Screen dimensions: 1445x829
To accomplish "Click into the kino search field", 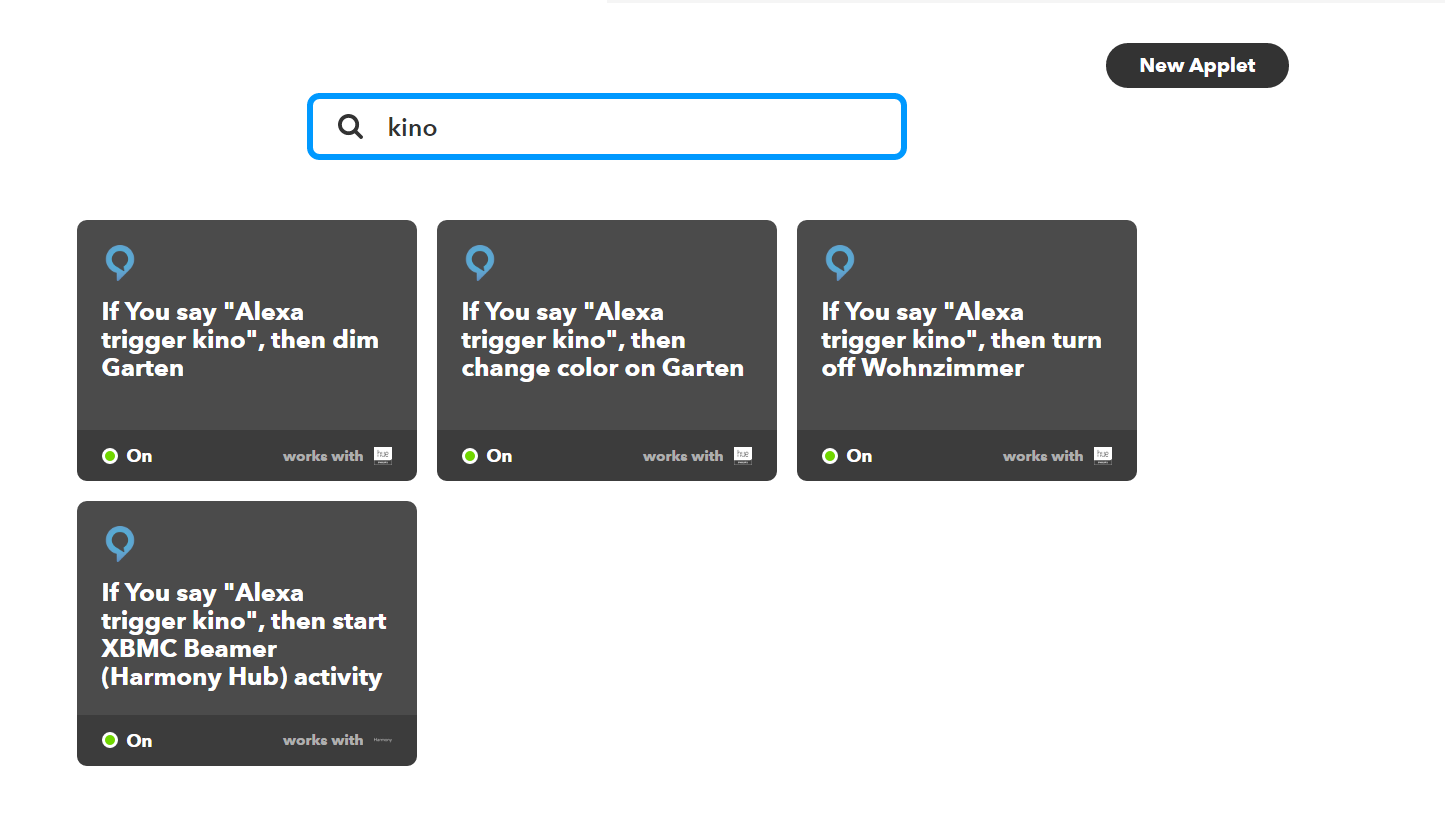I will pyautogui.click(x=607, y=127).
